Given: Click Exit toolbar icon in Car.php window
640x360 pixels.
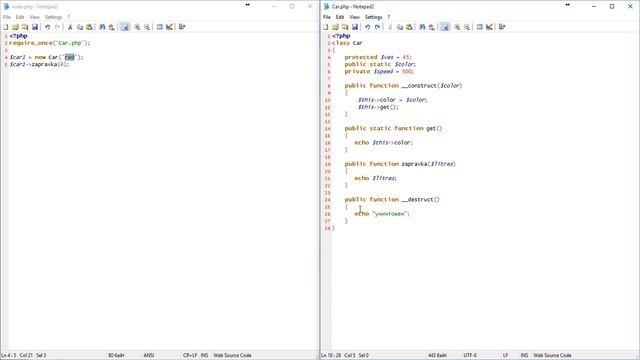Looking at the screenshot, I should (x=502, y=27).
